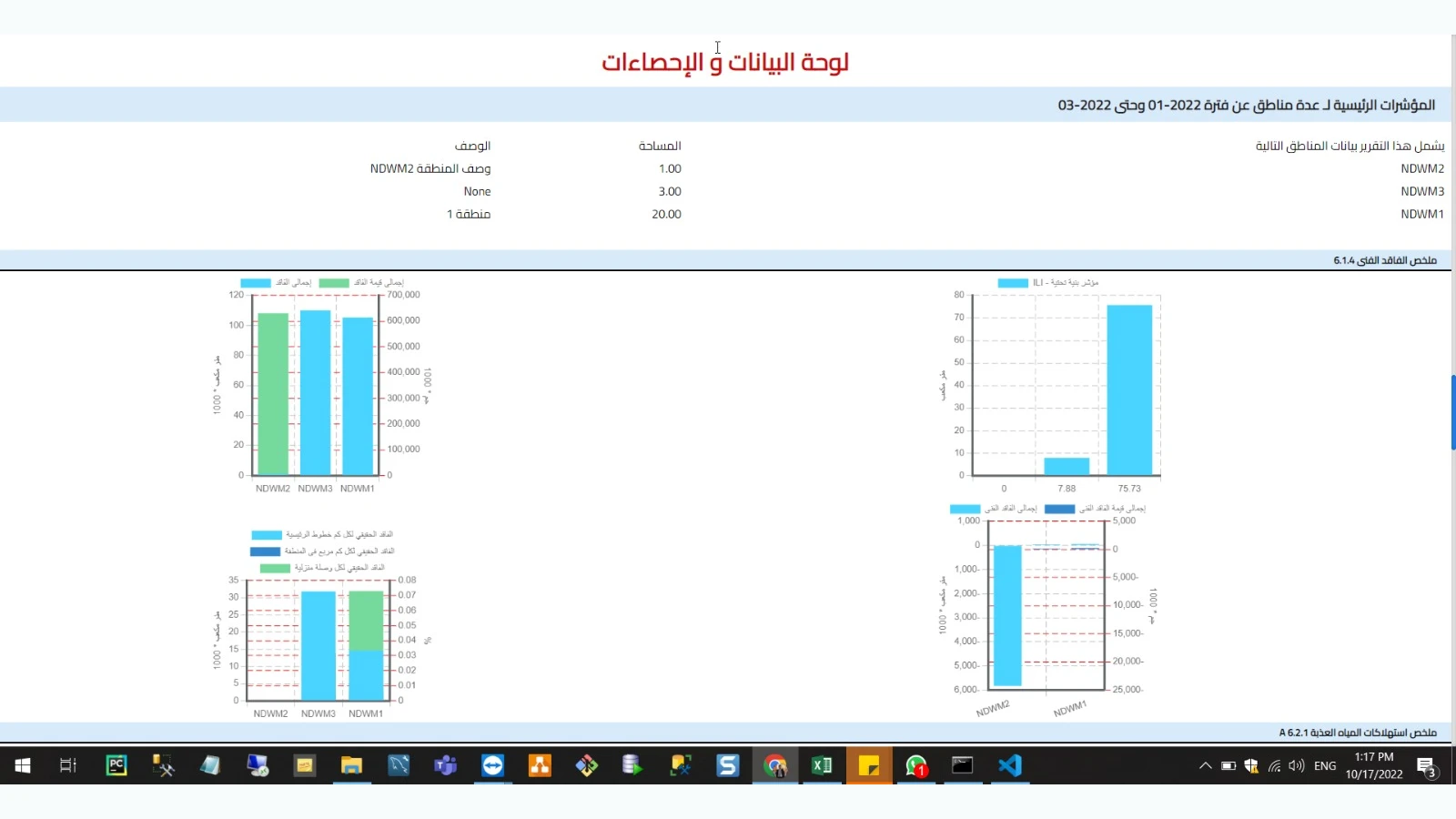Open the Windows Start menu
Viewport: 1456px width, 819px height.
pos(23,765)
